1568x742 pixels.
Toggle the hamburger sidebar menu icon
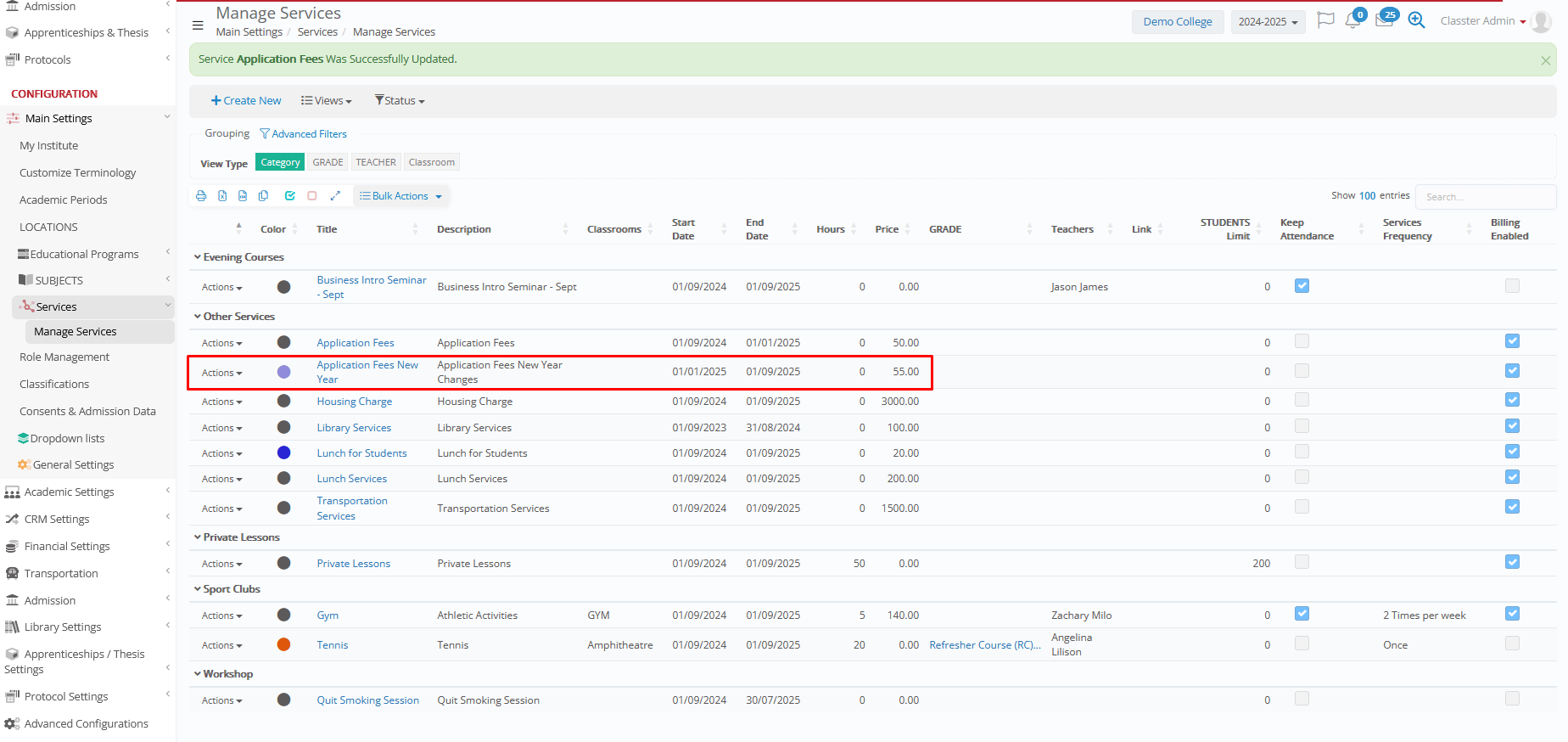[198, 25]
